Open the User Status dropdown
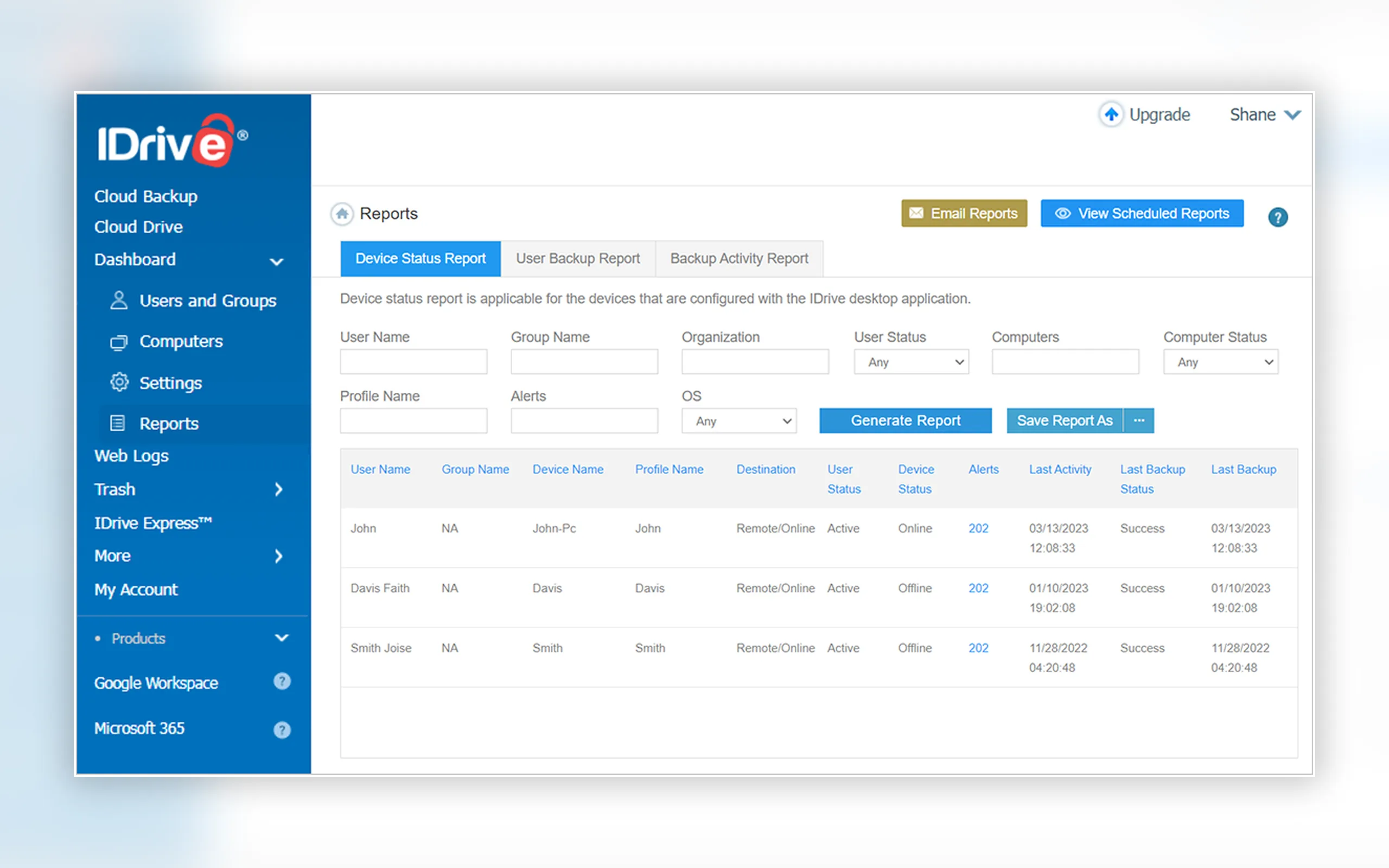Viewport: 1389px width, 868px height. tap(912, 362)
